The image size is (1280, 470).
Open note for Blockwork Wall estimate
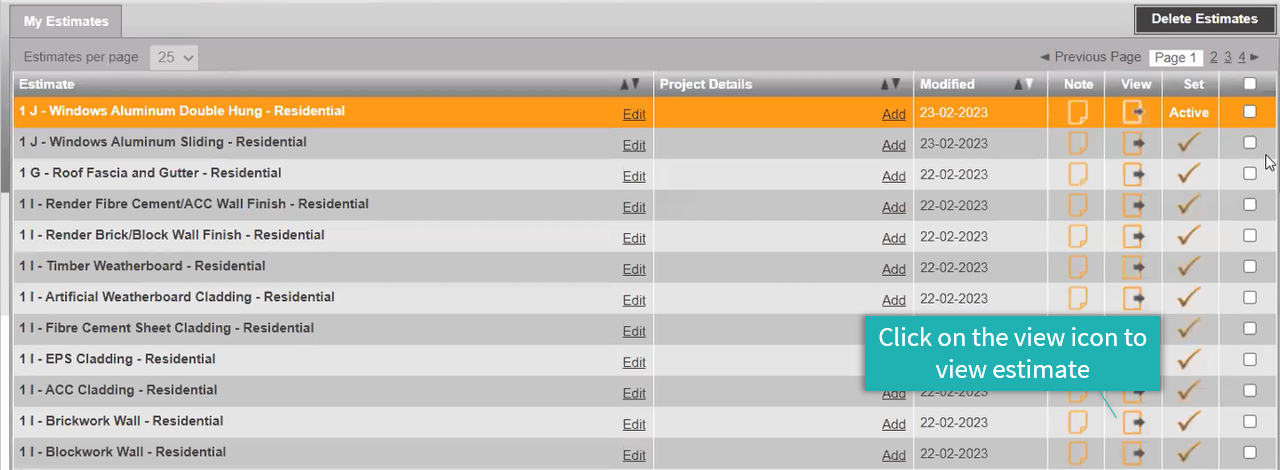point(1078,453)
